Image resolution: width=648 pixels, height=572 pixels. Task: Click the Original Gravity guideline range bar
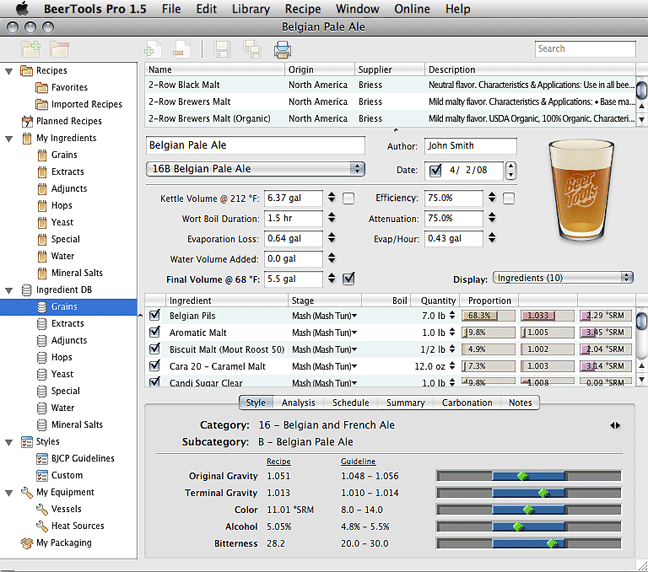(x=528, y=476)
